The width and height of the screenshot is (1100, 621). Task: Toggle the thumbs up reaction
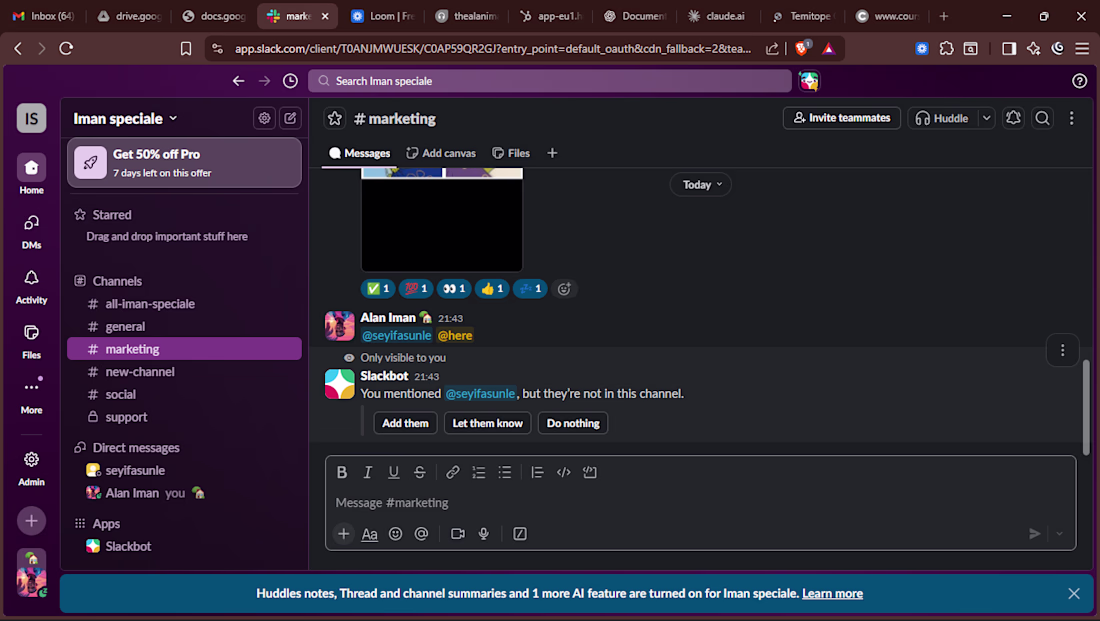492,288
